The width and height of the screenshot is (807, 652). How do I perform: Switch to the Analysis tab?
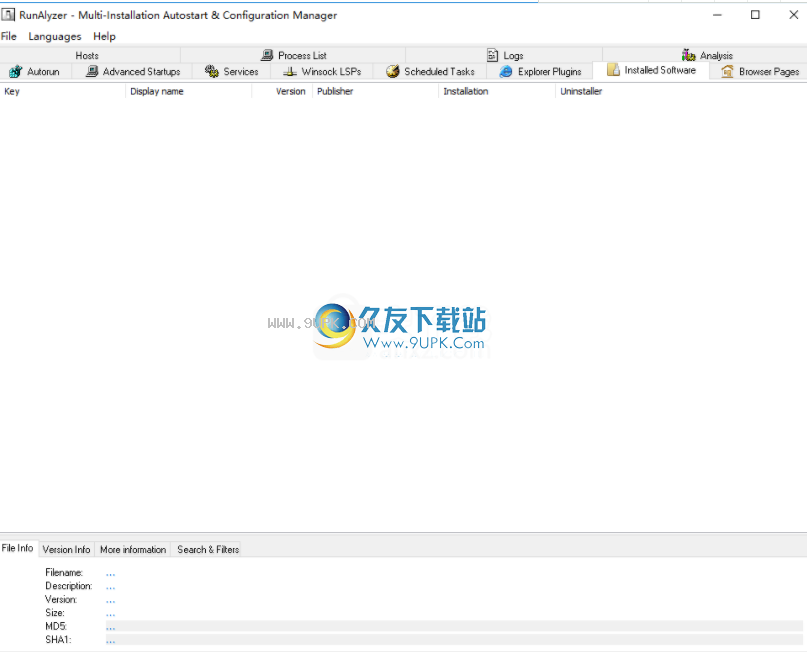click(707, 56)
